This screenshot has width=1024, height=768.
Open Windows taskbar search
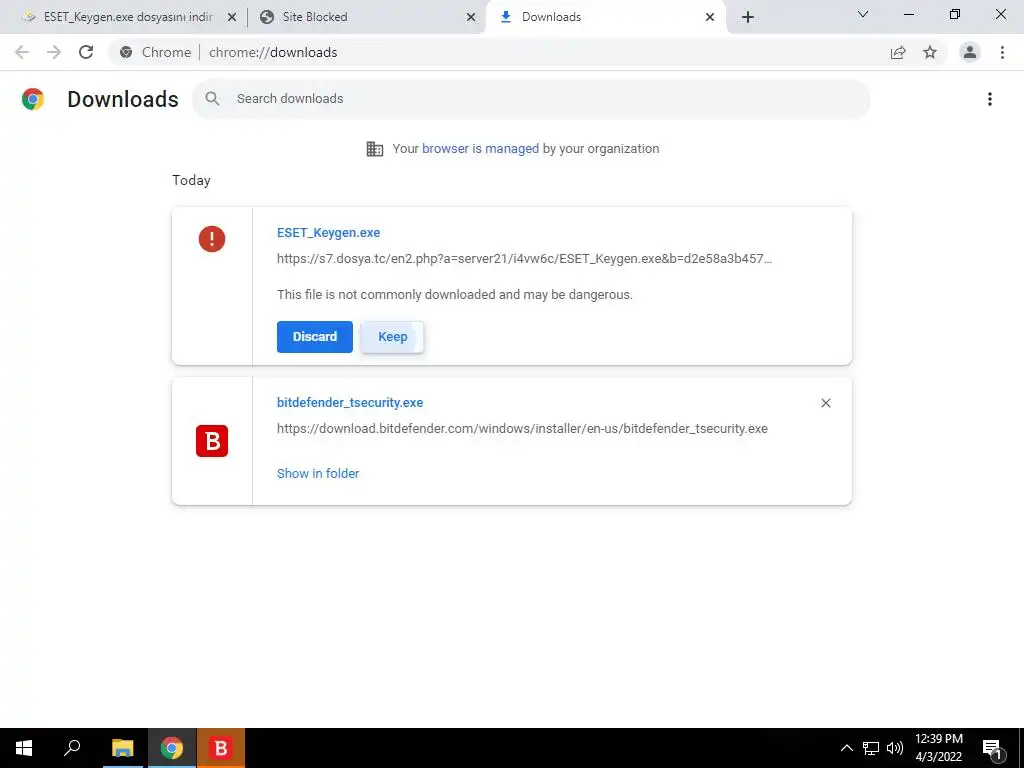pos(72,748)
